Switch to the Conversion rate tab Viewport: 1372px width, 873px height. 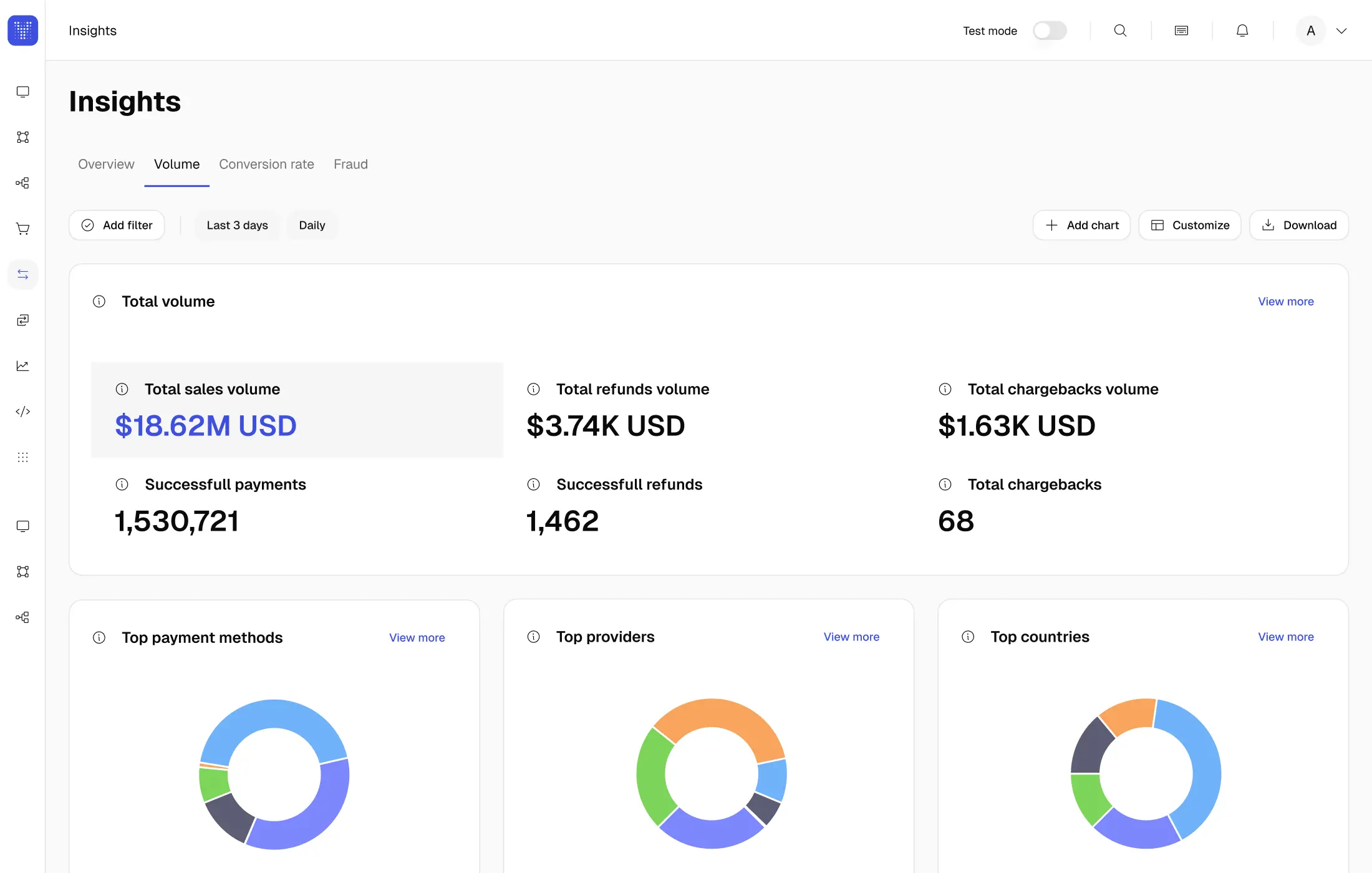click(266, 164)
